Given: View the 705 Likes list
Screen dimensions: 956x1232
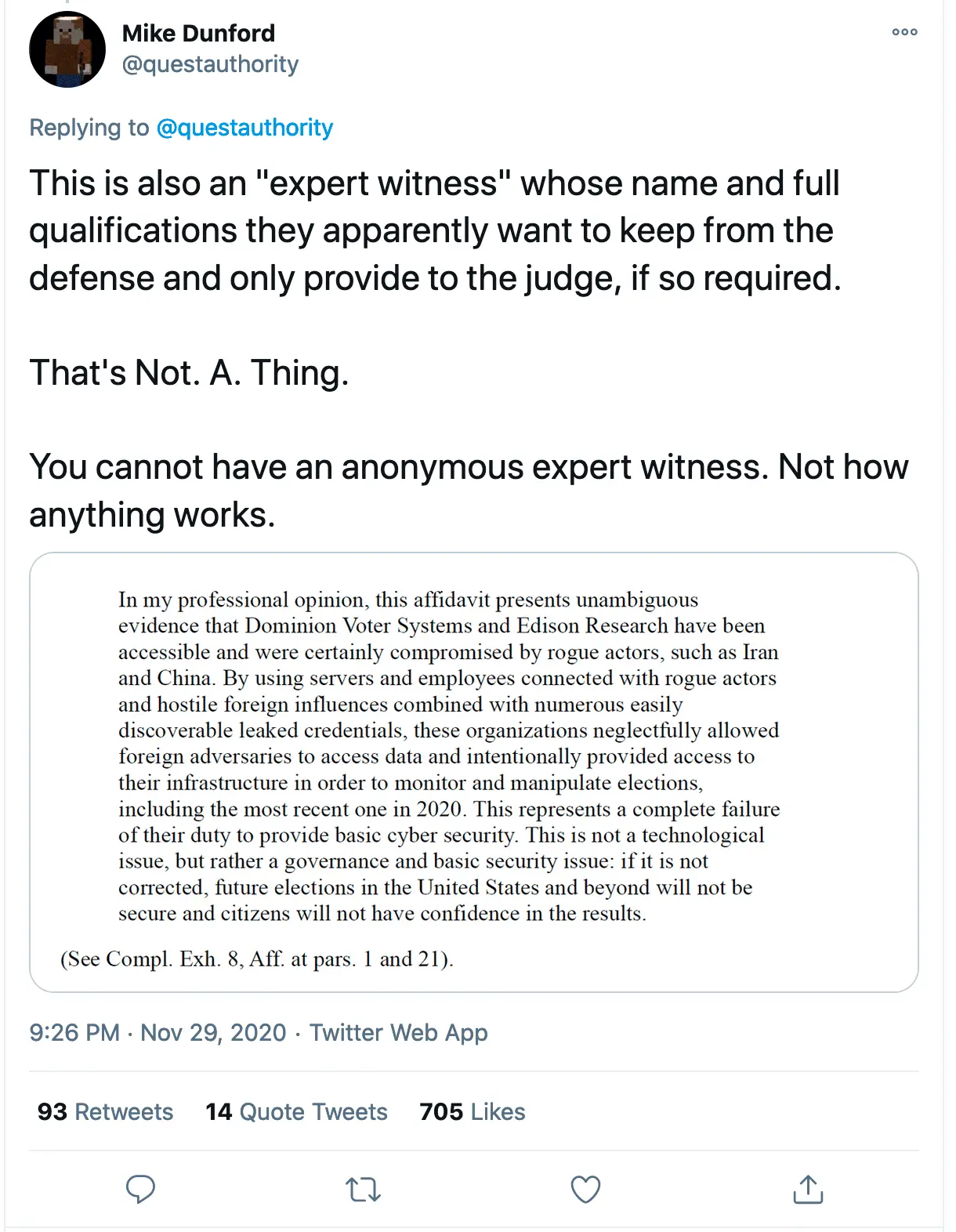Looking at the screenshot, I should tap(472, 1111).
